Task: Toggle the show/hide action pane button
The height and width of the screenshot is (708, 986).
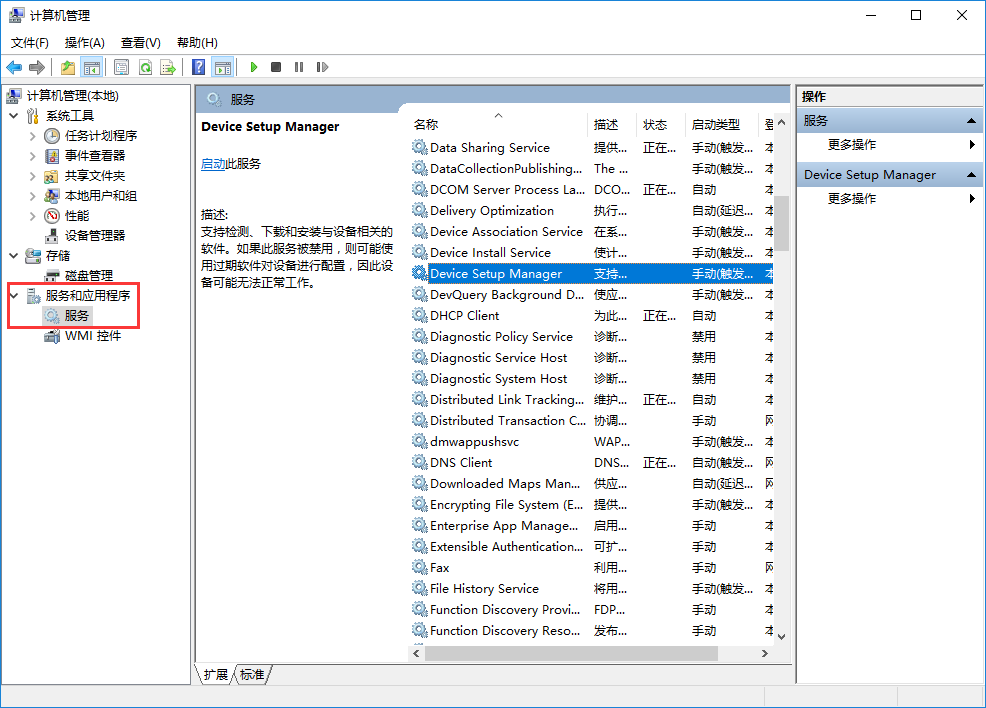Action: [223, 67]
